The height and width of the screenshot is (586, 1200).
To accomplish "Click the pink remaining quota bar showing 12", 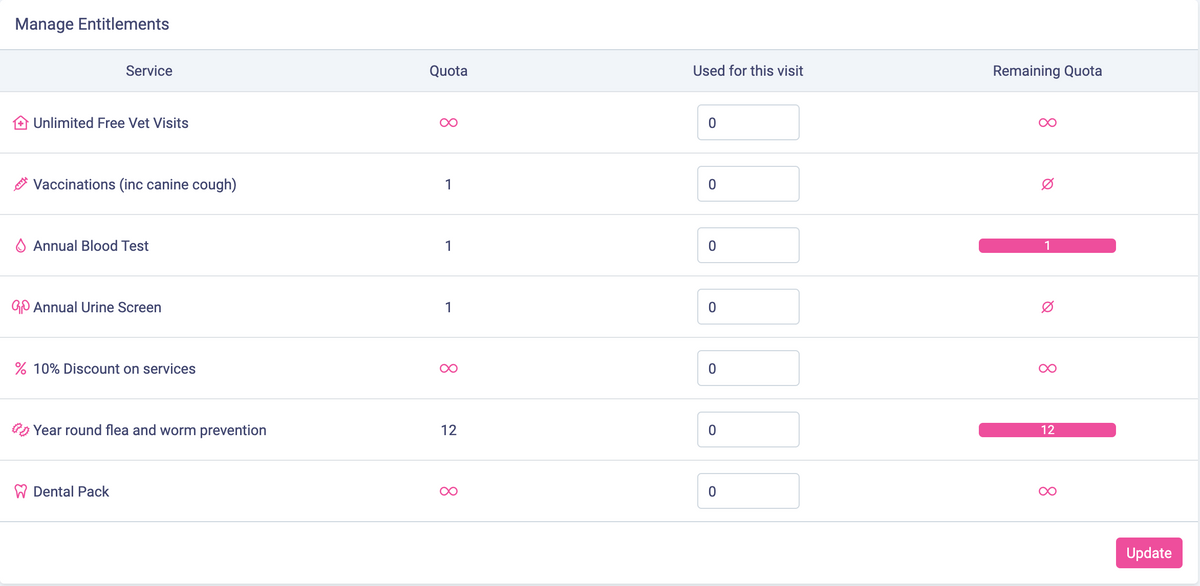I will (x=1047, y=430).
